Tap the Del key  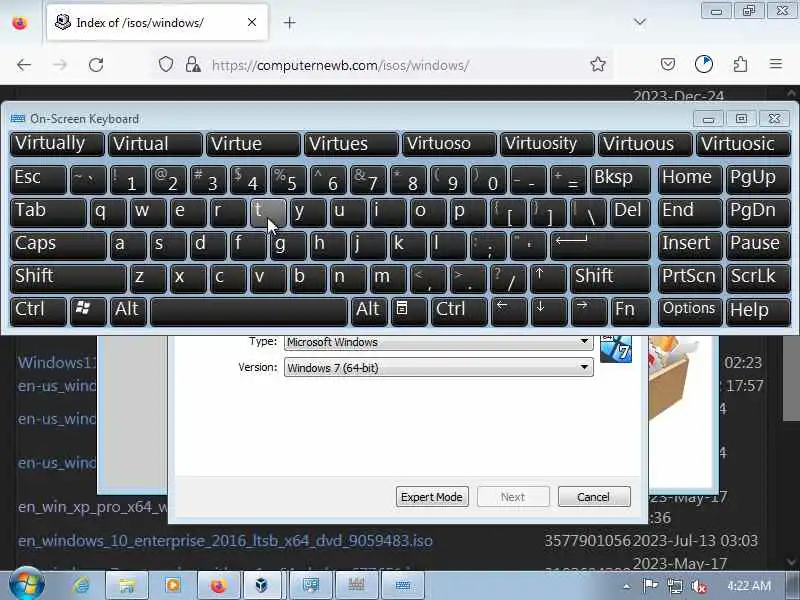(631, 212)
